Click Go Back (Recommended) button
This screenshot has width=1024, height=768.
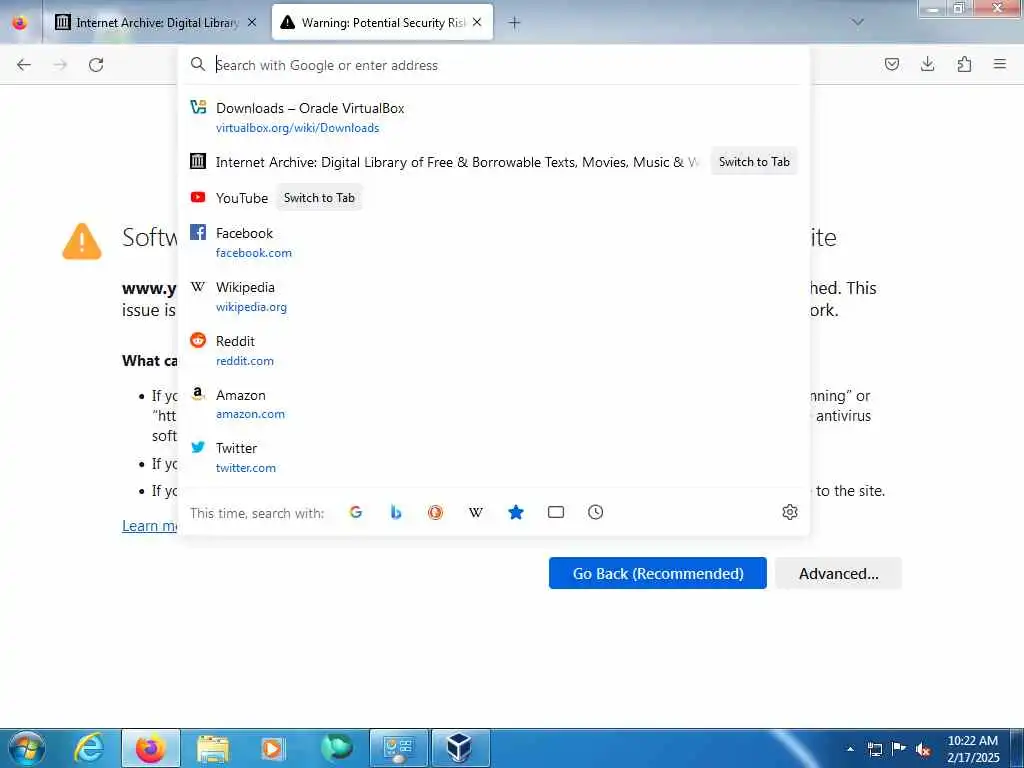point(658,573)
